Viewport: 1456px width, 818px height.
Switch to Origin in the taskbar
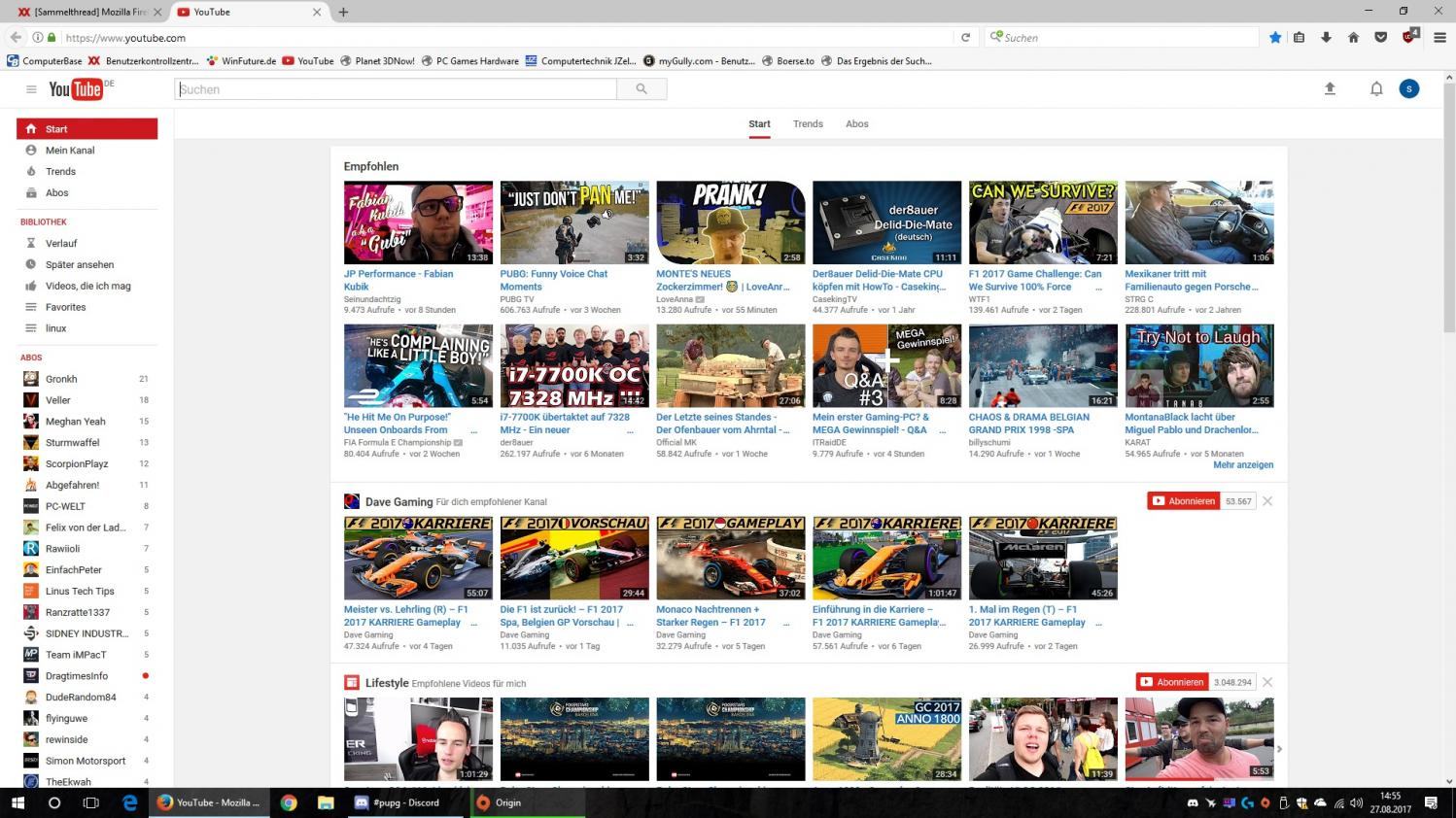[x=527, y=803]
